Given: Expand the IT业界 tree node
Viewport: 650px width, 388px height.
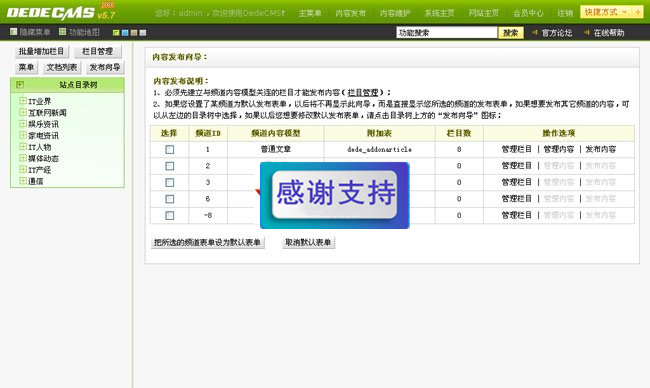Looking at the screenshot, I should click(x=23, y=101).
